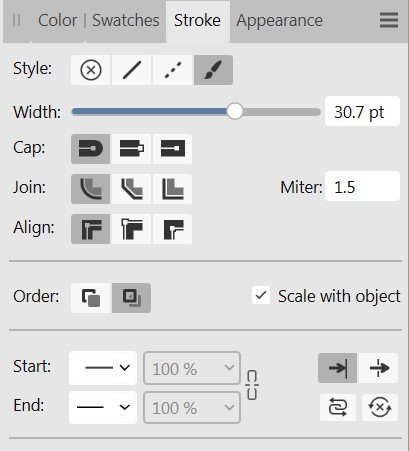Screen dimensions: 409x451
Task: Choose the solid line style icon
Action: pyautogui.click(x=132, y=70)
